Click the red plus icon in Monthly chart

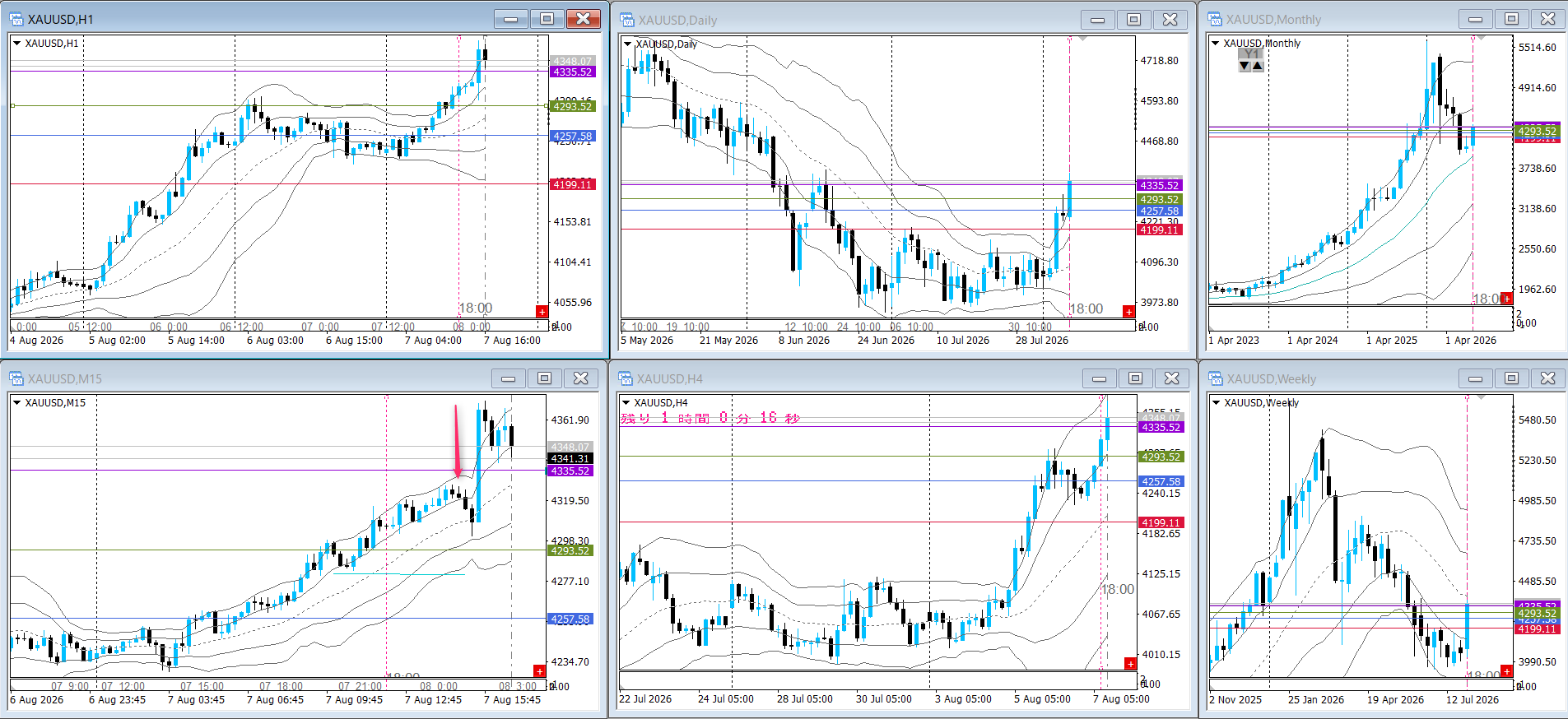tap(1506, 299)
